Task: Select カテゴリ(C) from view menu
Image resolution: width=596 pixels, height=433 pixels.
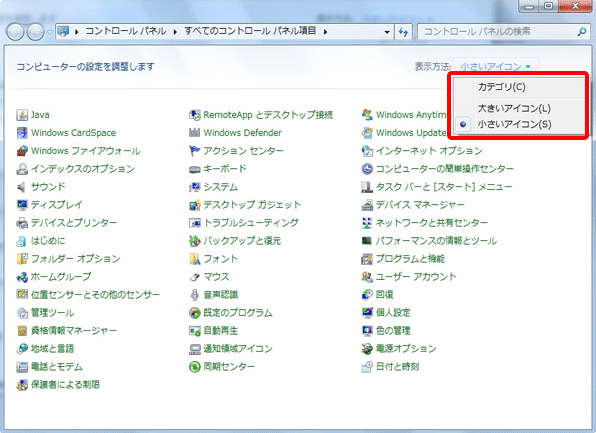Action: click(x=502, y=87)
